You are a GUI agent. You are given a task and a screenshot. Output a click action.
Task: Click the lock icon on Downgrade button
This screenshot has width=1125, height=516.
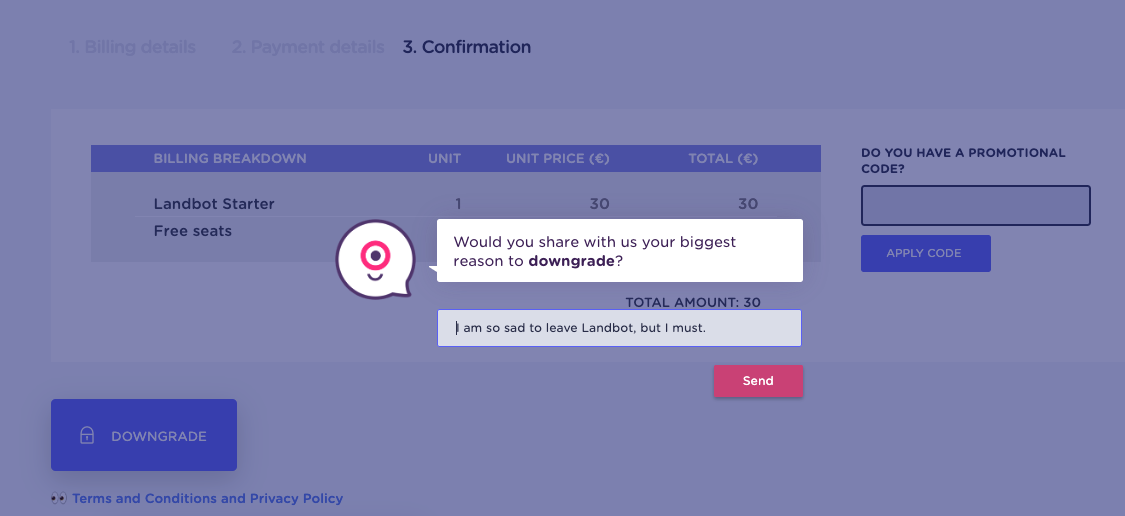[x=87, y=436]
